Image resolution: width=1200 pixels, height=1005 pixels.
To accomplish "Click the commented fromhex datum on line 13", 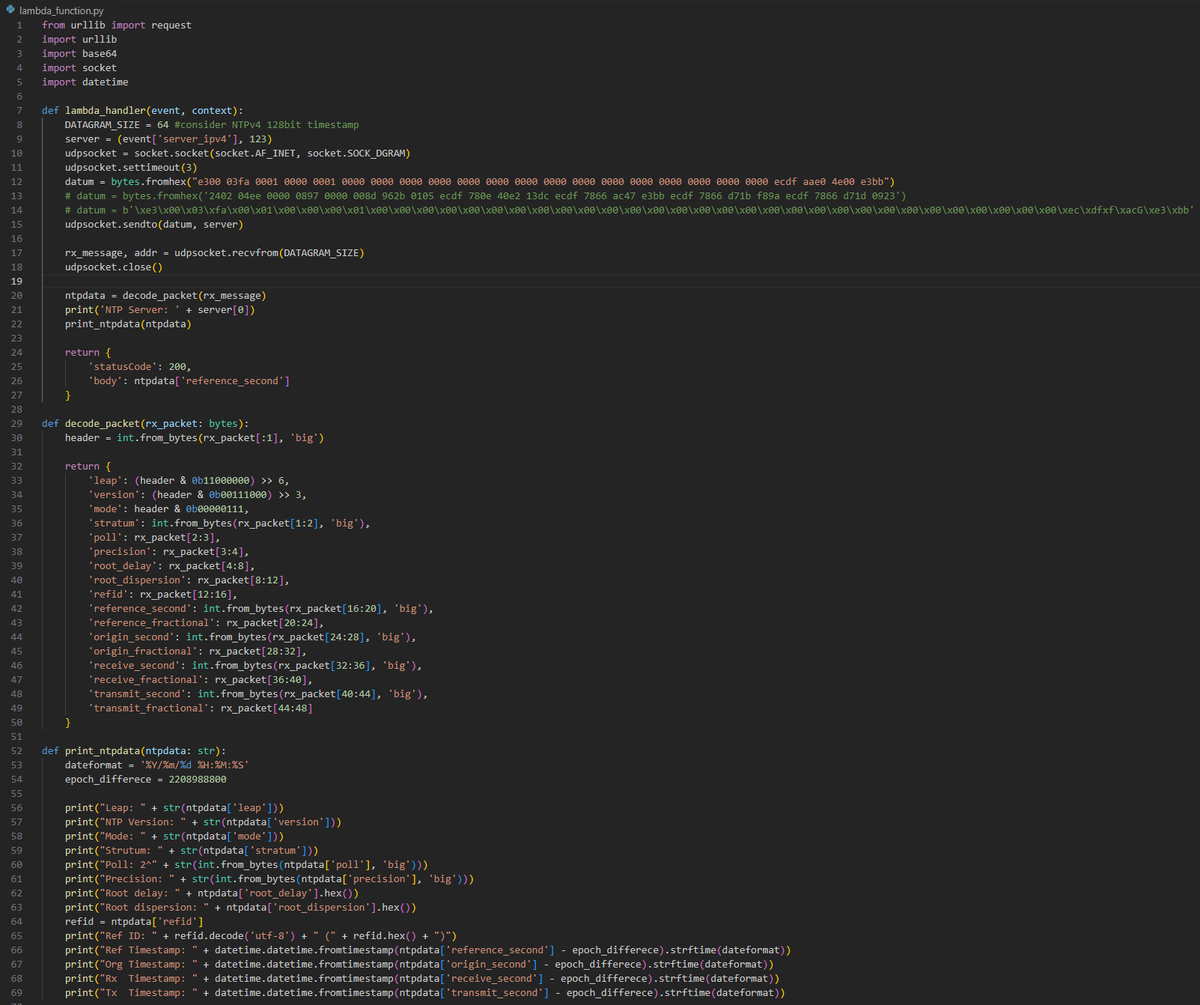I will pos(484,196).
